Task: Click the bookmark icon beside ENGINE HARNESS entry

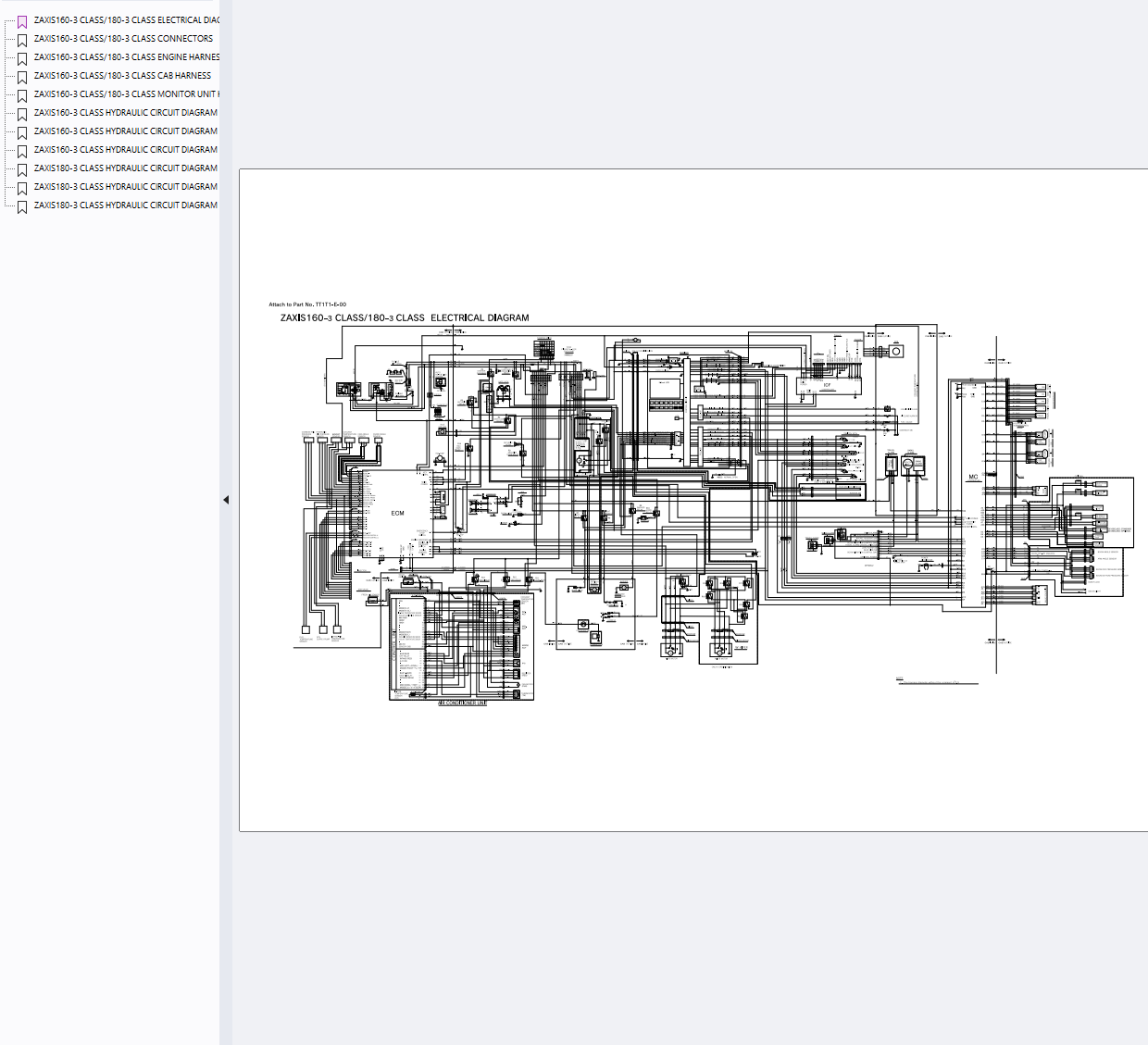Action: coord(22,58)
